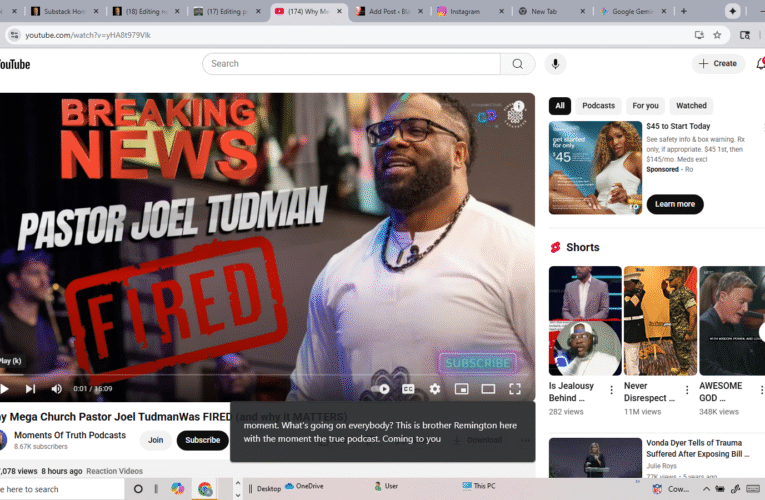Open Task View circle on taskbar
The image size is (765, 500).
pos(138,489)
